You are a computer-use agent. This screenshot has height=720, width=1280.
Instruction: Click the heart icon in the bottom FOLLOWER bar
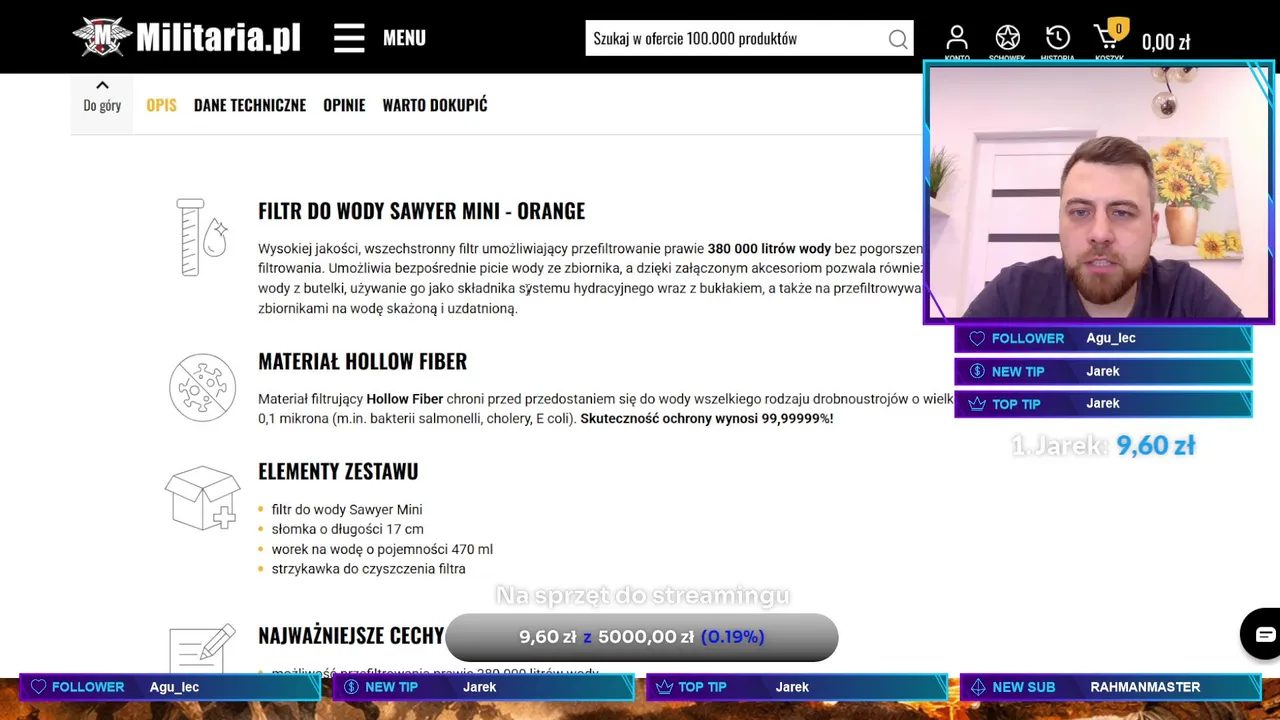tap(38, 687)
